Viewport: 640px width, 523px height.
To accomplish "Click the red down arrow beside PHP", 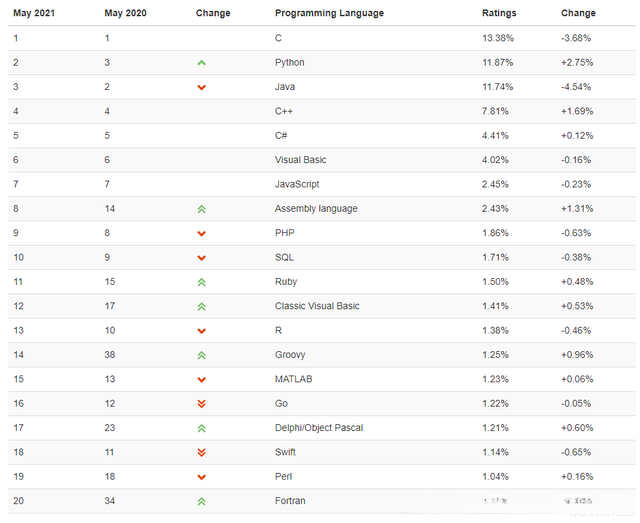I will 202,234.
